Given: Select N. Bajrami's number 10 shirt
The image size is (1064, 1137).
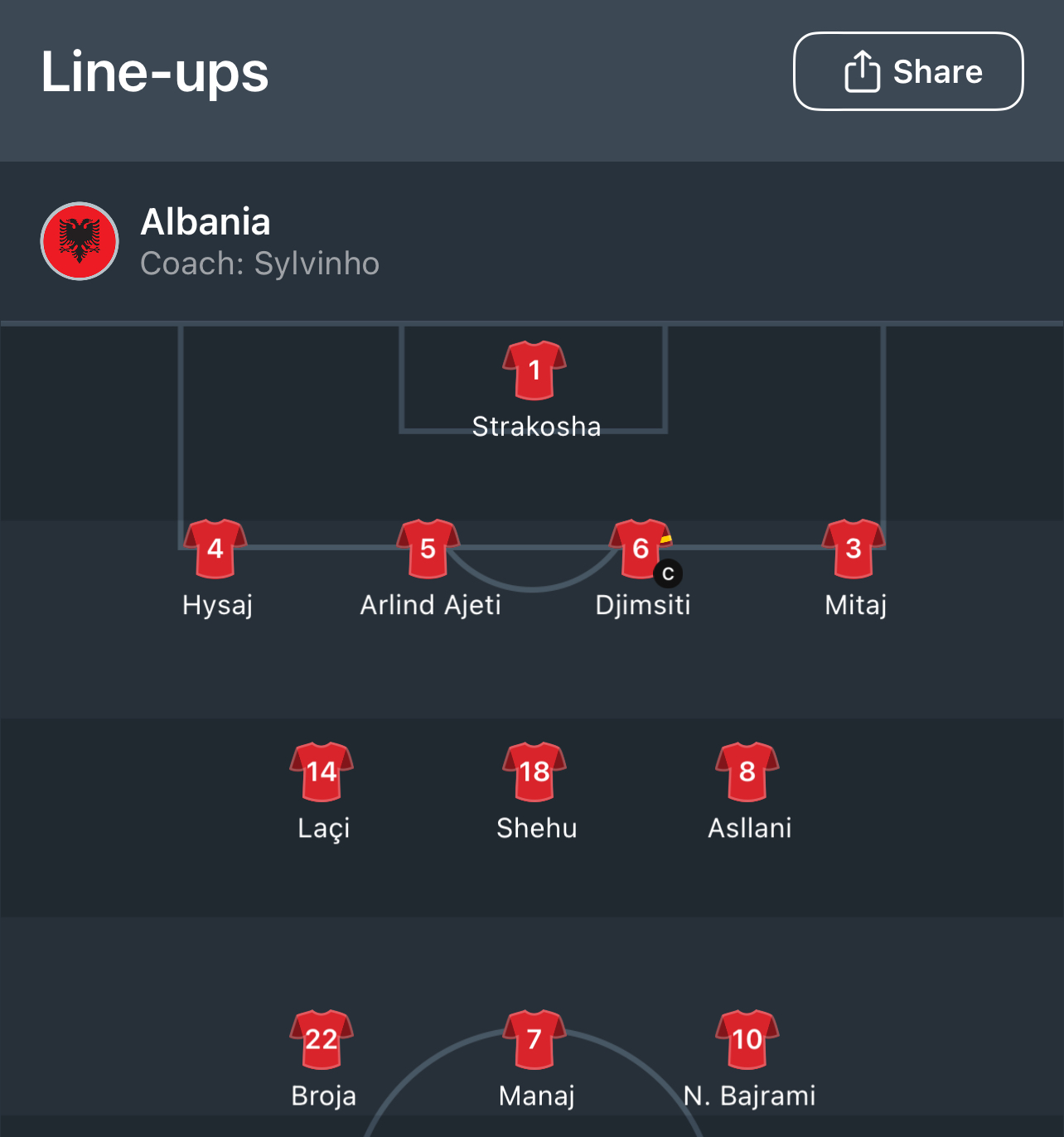Looking at the screenshot, I should point(747,1039).
